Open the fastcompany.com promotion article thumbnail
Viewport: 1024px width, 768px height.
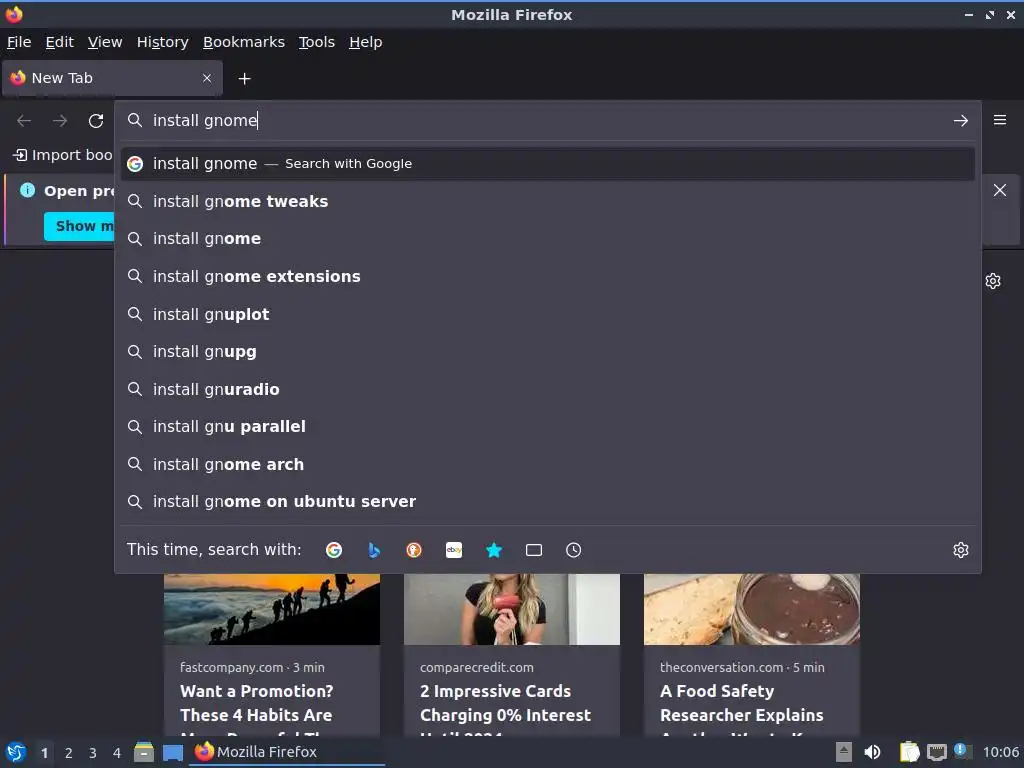[x=272, y=609]
